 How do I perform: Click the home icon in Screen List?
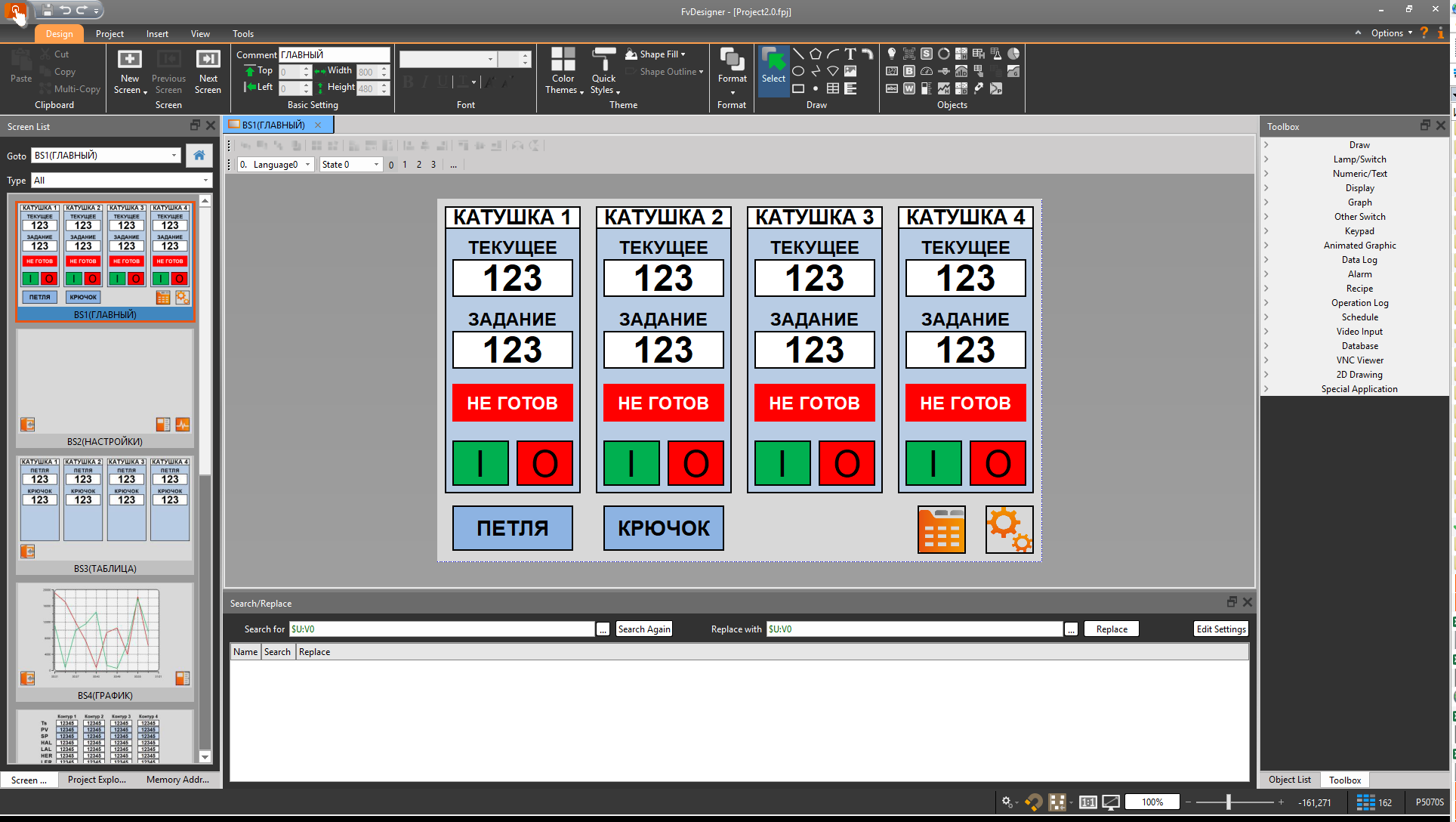(x=199, y=156)
